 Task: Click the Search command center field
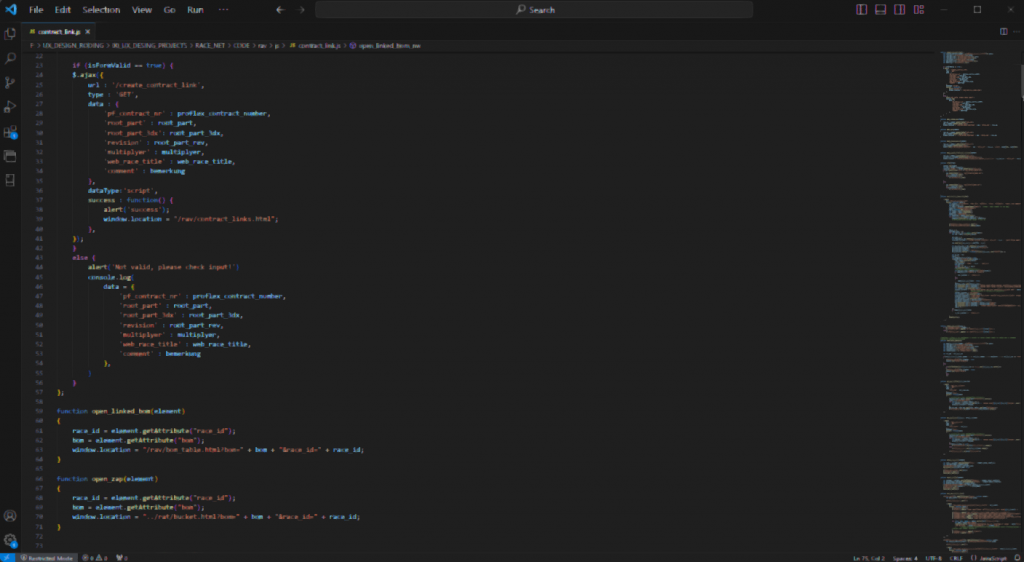[x=534, y=10]
